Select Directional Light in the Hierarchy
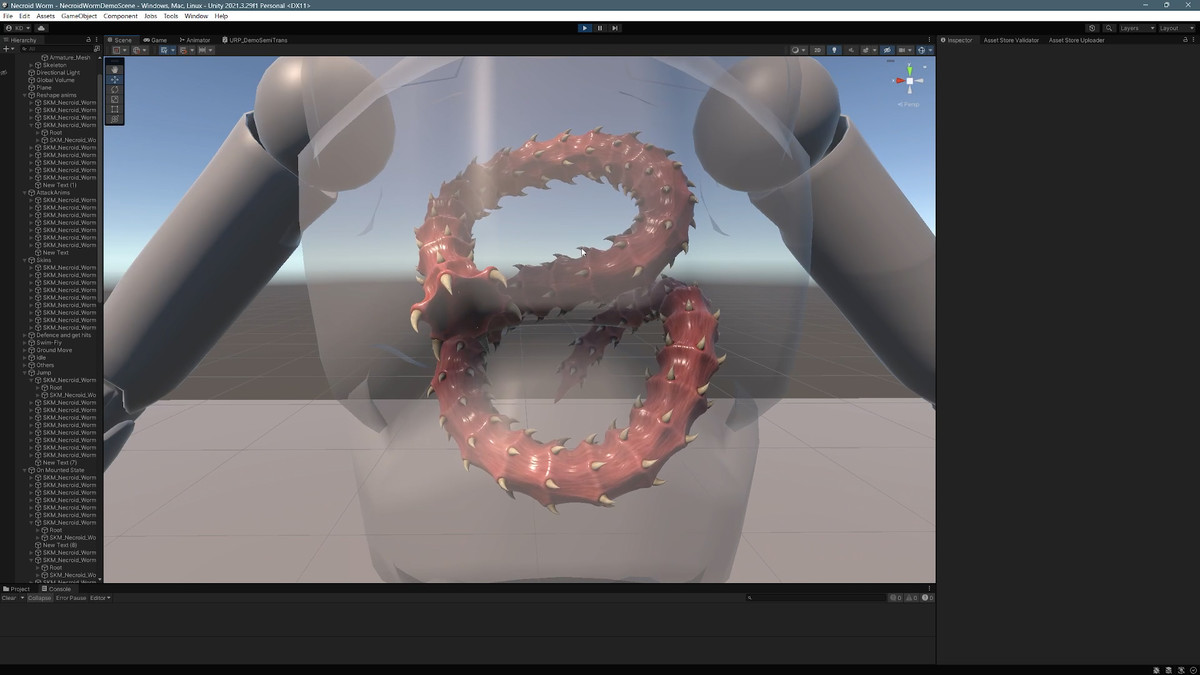This screenshot has width=1200, height=675. coord(58,73)
